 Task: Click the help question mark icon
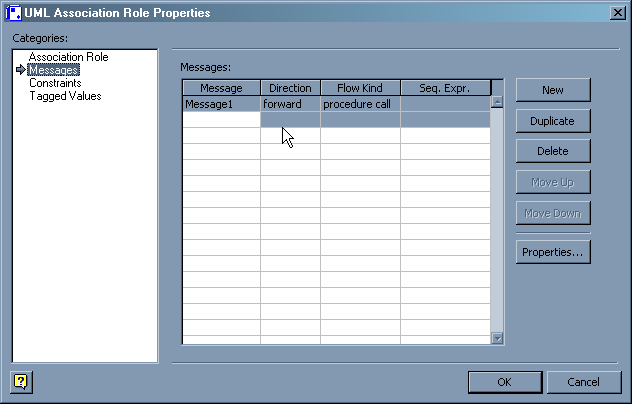click(x=21, y=381)
